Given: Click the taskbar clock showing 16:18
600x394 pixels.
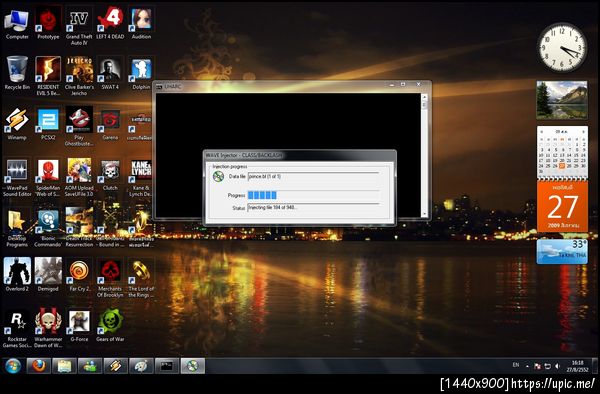Looking at the screenshot, I should pos(577,366).
